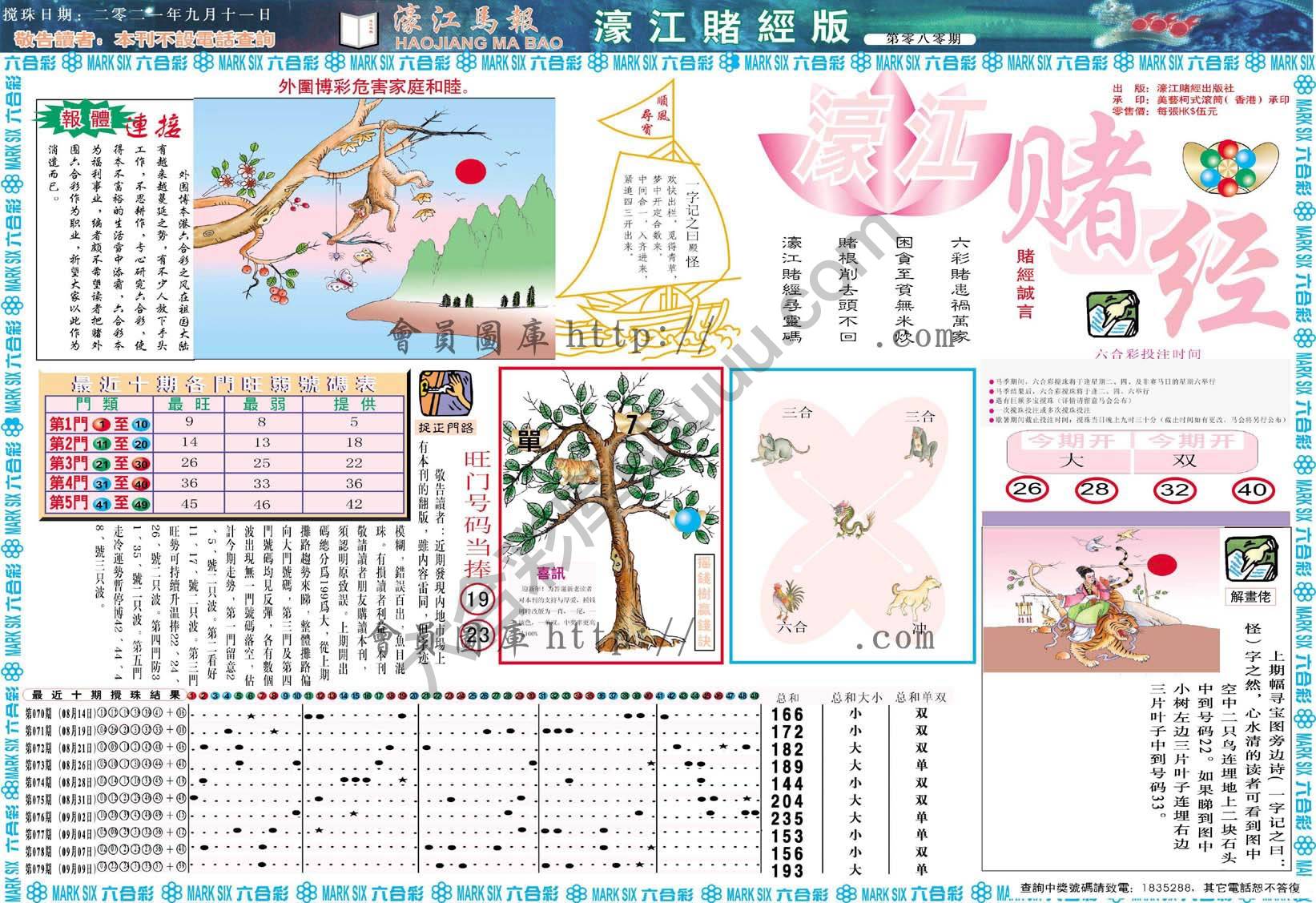Click the 旺门号码当捧 heading
The image size is (1316, 903).
477,513
